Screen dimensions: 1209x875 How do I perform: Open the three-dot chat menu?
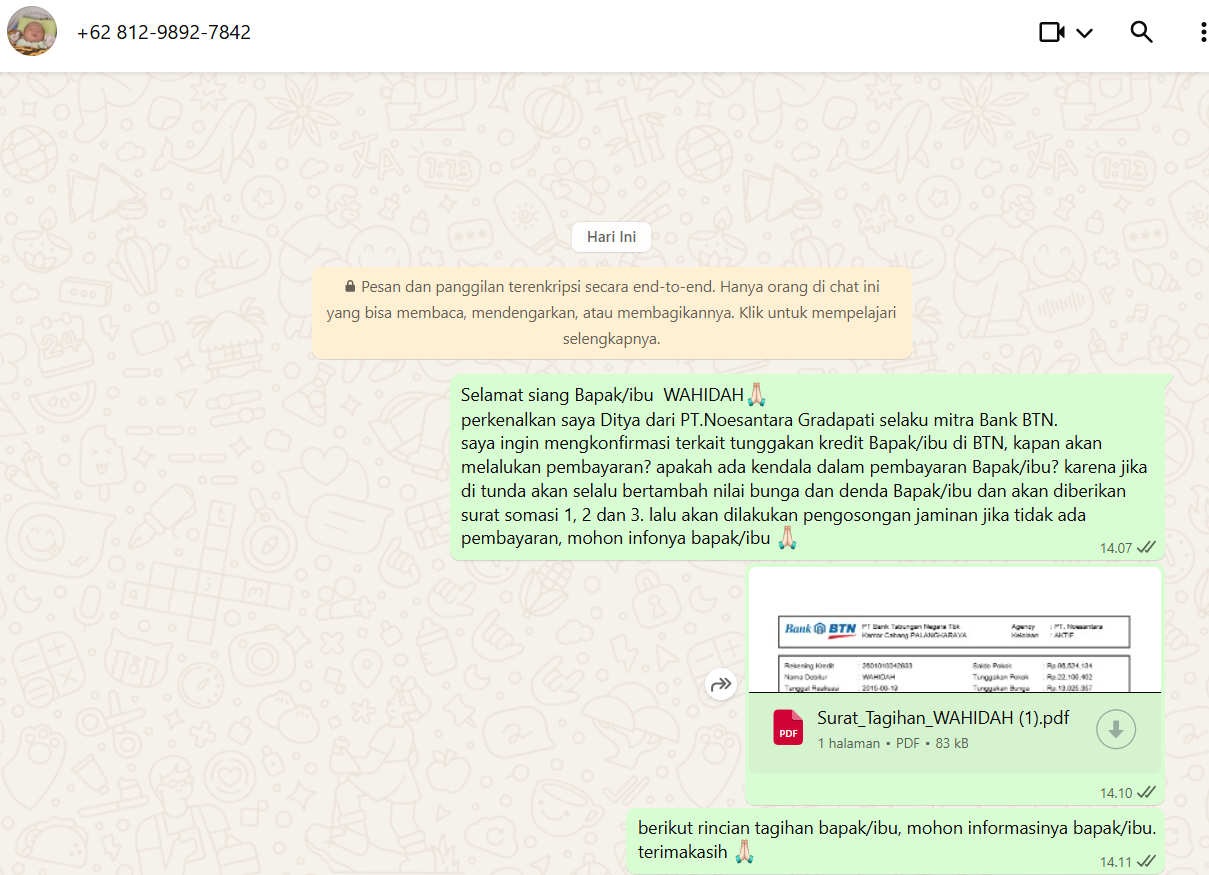coord(1202,32)
